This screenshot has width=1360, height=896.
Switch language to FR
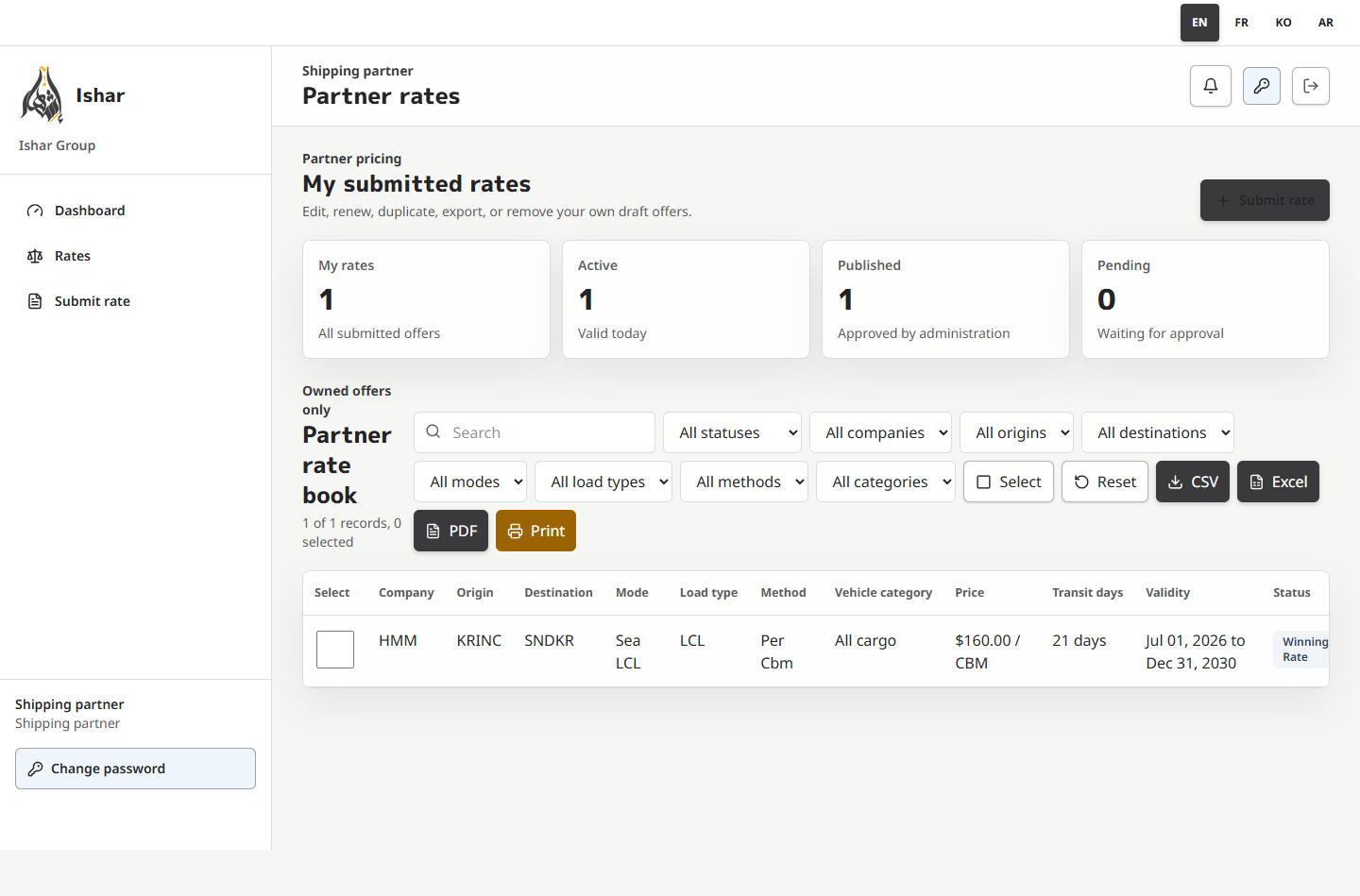1242,23
